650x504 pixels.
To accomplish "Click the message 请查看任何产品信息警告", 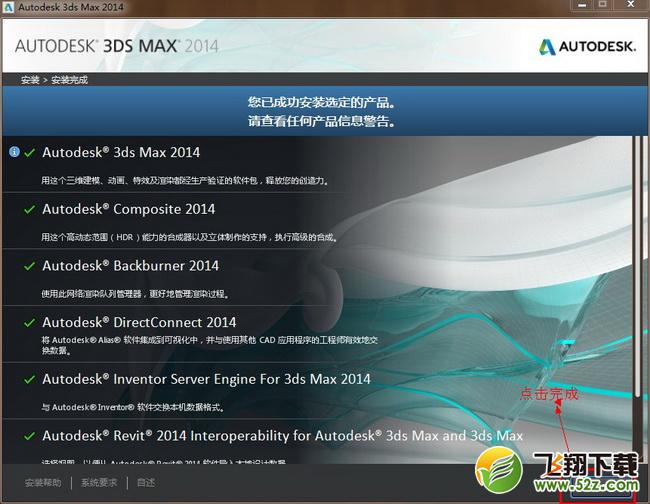I will click(x=322, y=121).
